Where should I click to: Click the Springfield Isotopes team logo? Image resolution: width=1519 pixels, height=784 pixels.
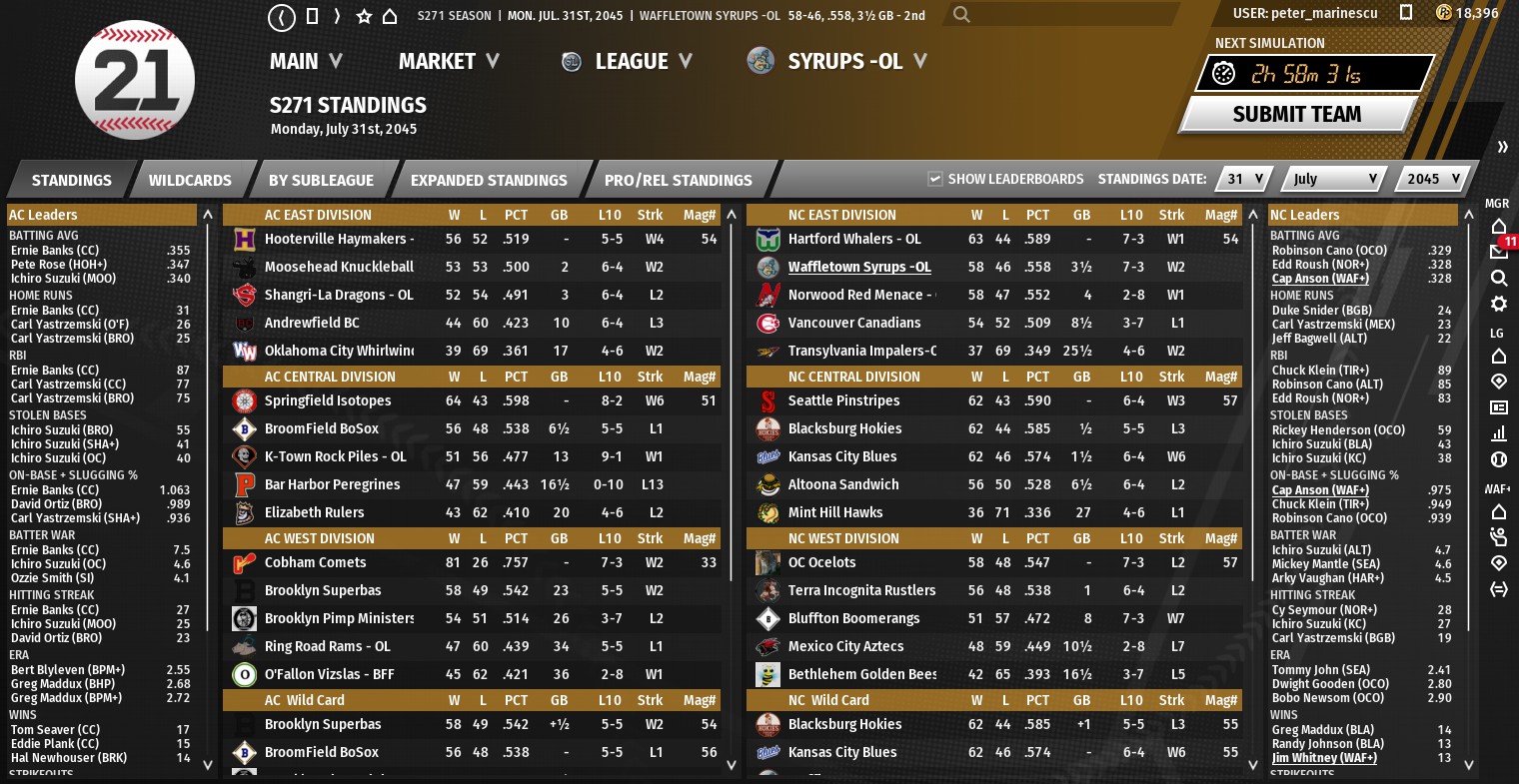point(244,401)
